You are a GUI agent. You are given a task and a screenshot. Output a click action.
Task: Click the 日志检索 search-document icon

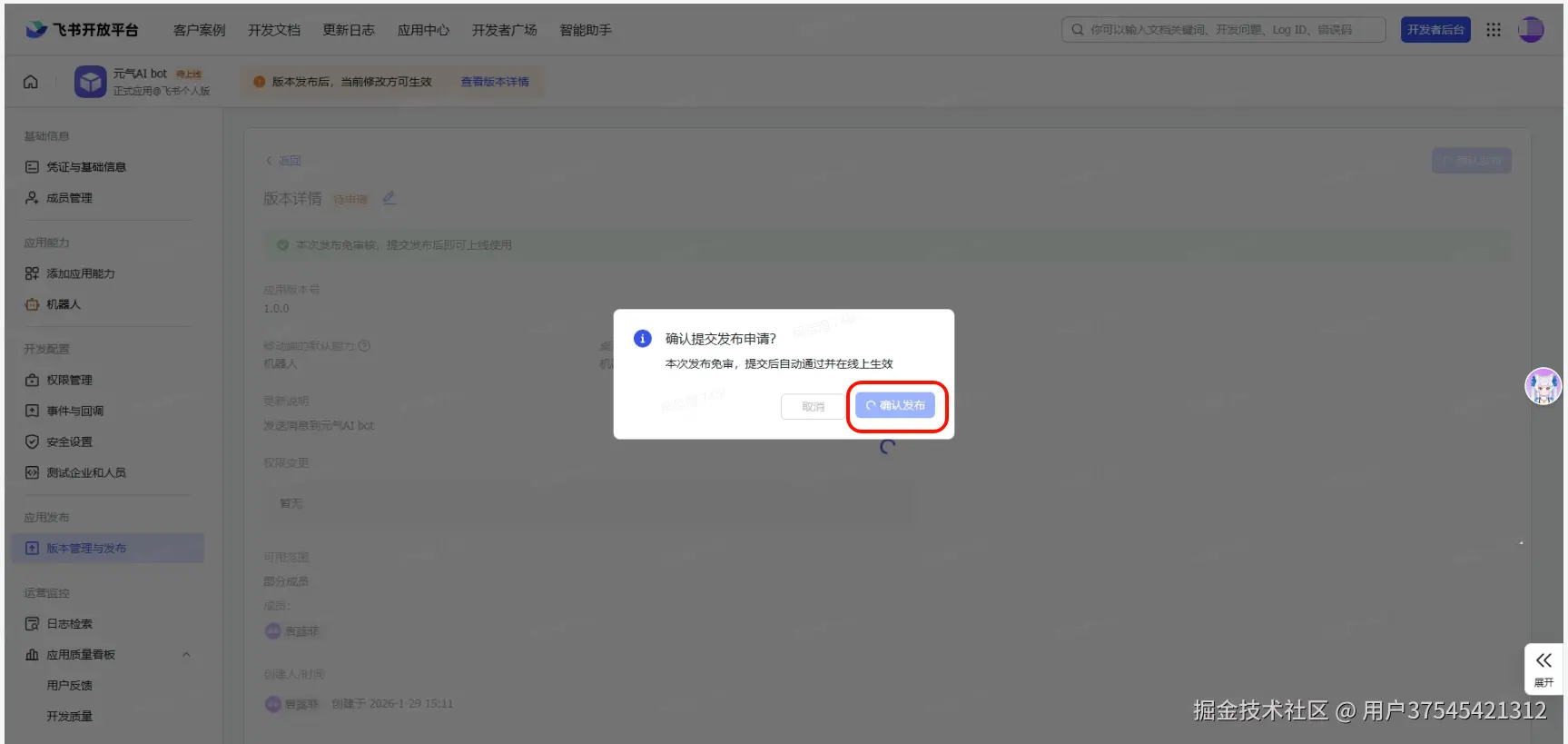point(32,624)
